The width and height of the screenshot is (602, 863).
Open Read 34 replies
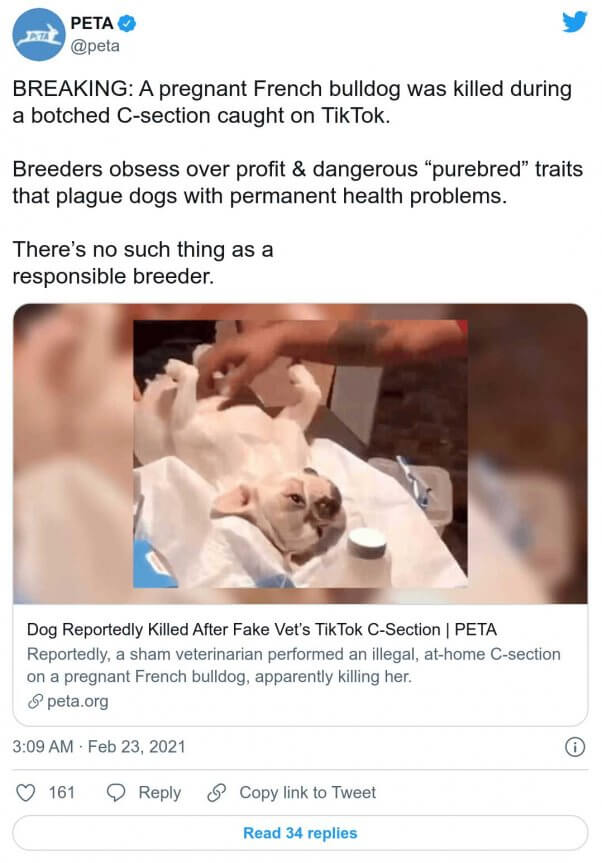click(300, 833)
